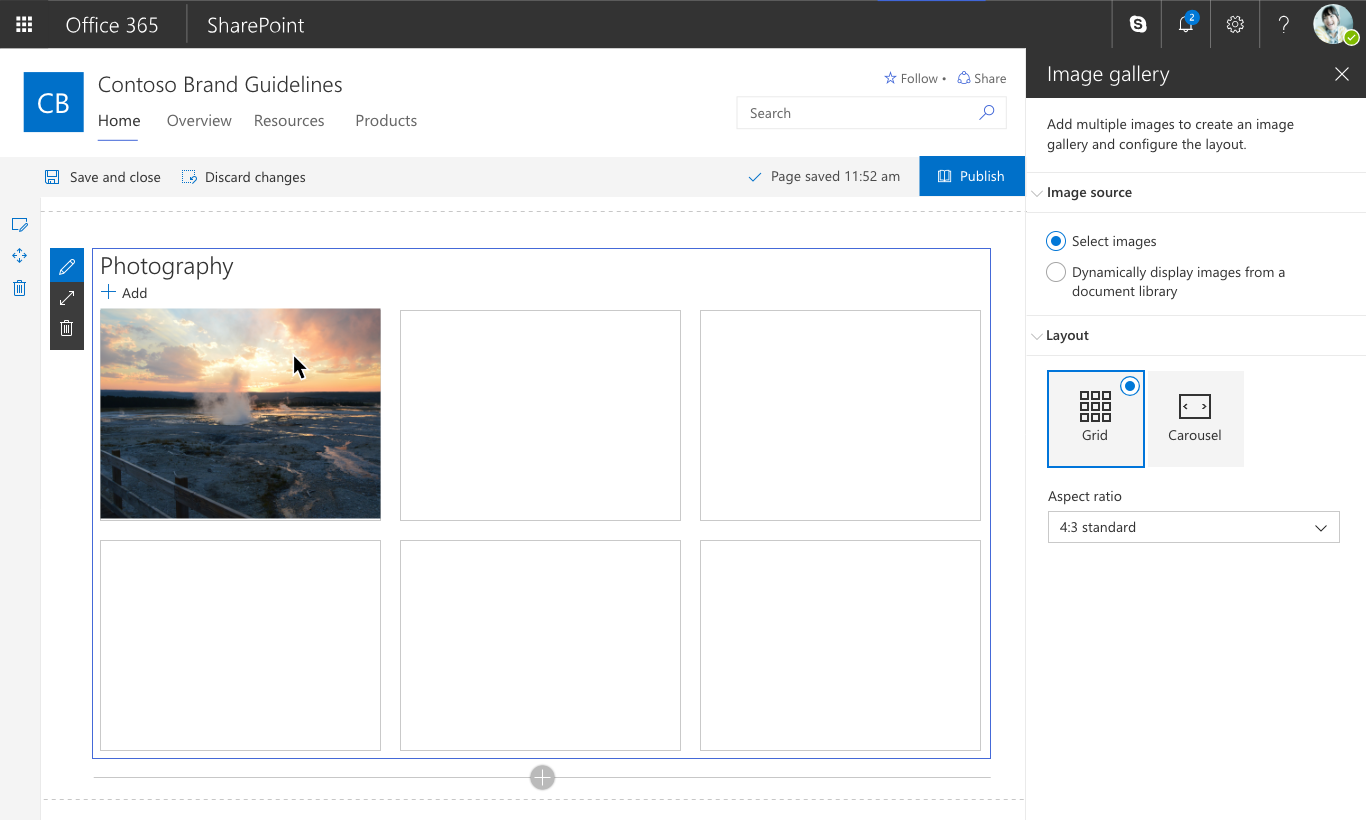
Task: Collapse the Image source section
Action: [x=1037, y=193]
